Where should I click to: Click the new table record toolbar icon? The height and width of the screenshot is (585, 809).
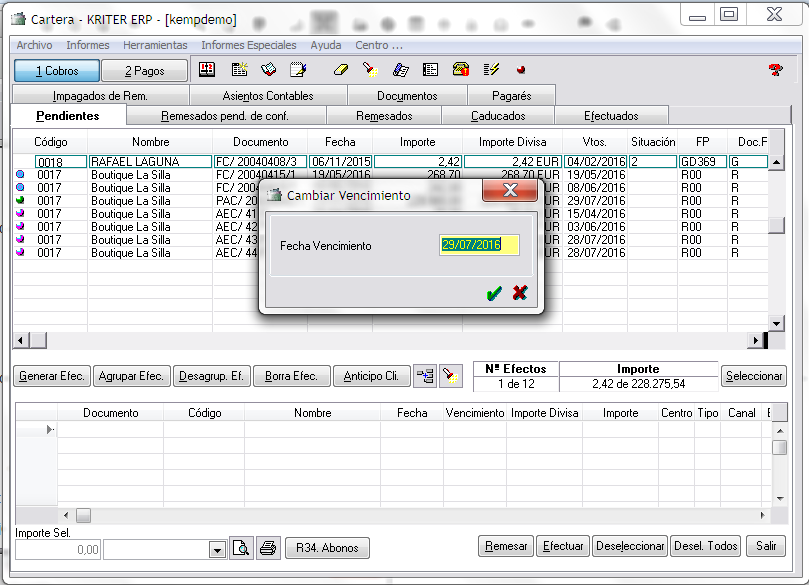click(x=239, y=70)
